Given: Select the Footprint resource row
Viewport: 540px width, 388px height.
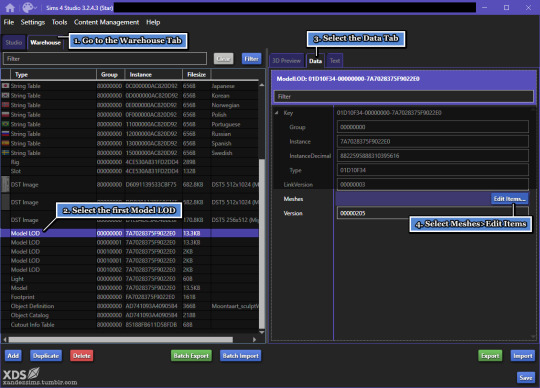Looking at the screenshot, I should (129, 297).
